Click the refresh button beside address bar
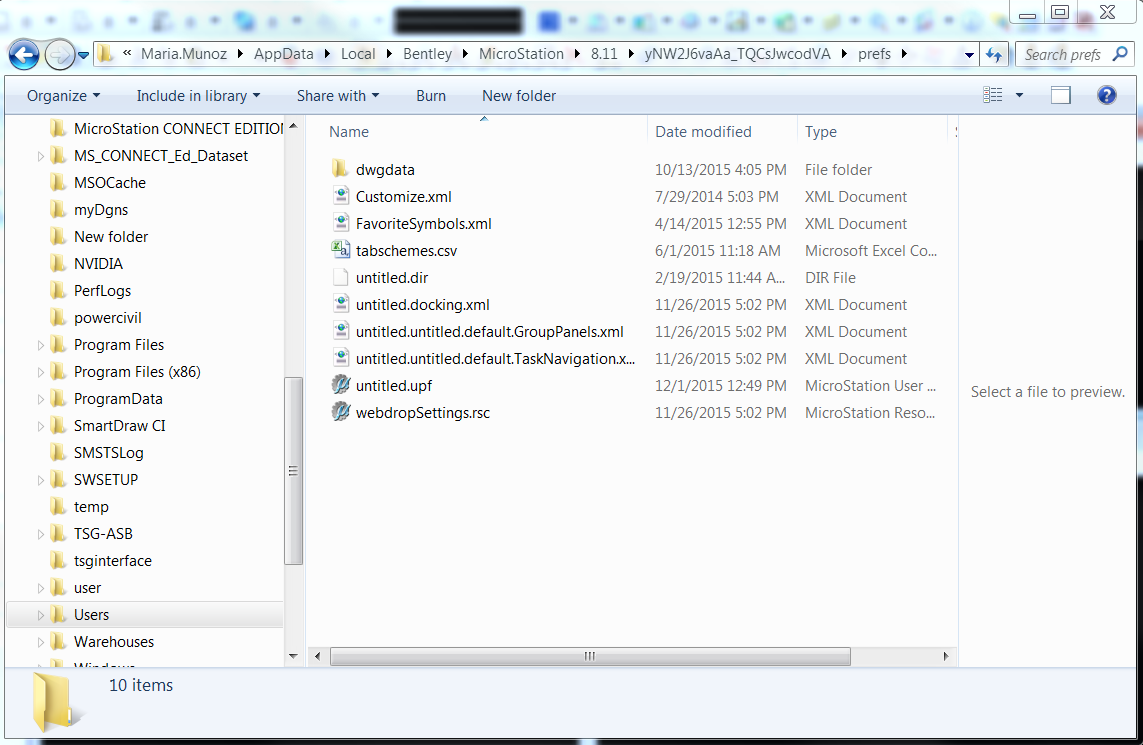1143x745 pixels. 994,55
